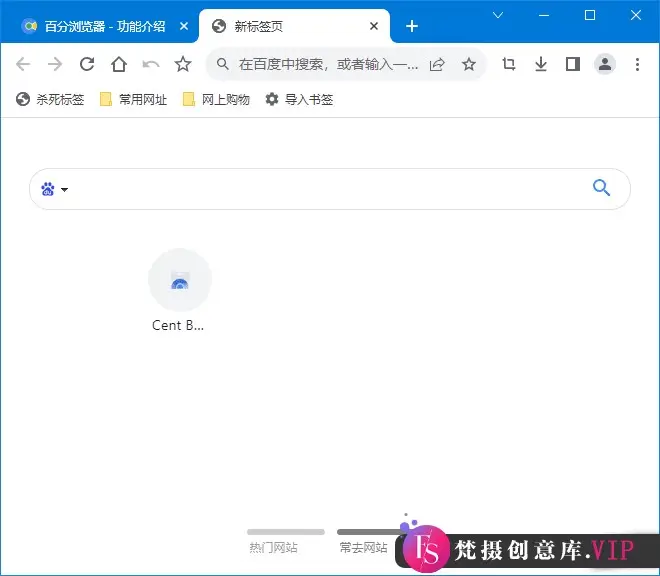Click the page search input box

tap(330, 189)
